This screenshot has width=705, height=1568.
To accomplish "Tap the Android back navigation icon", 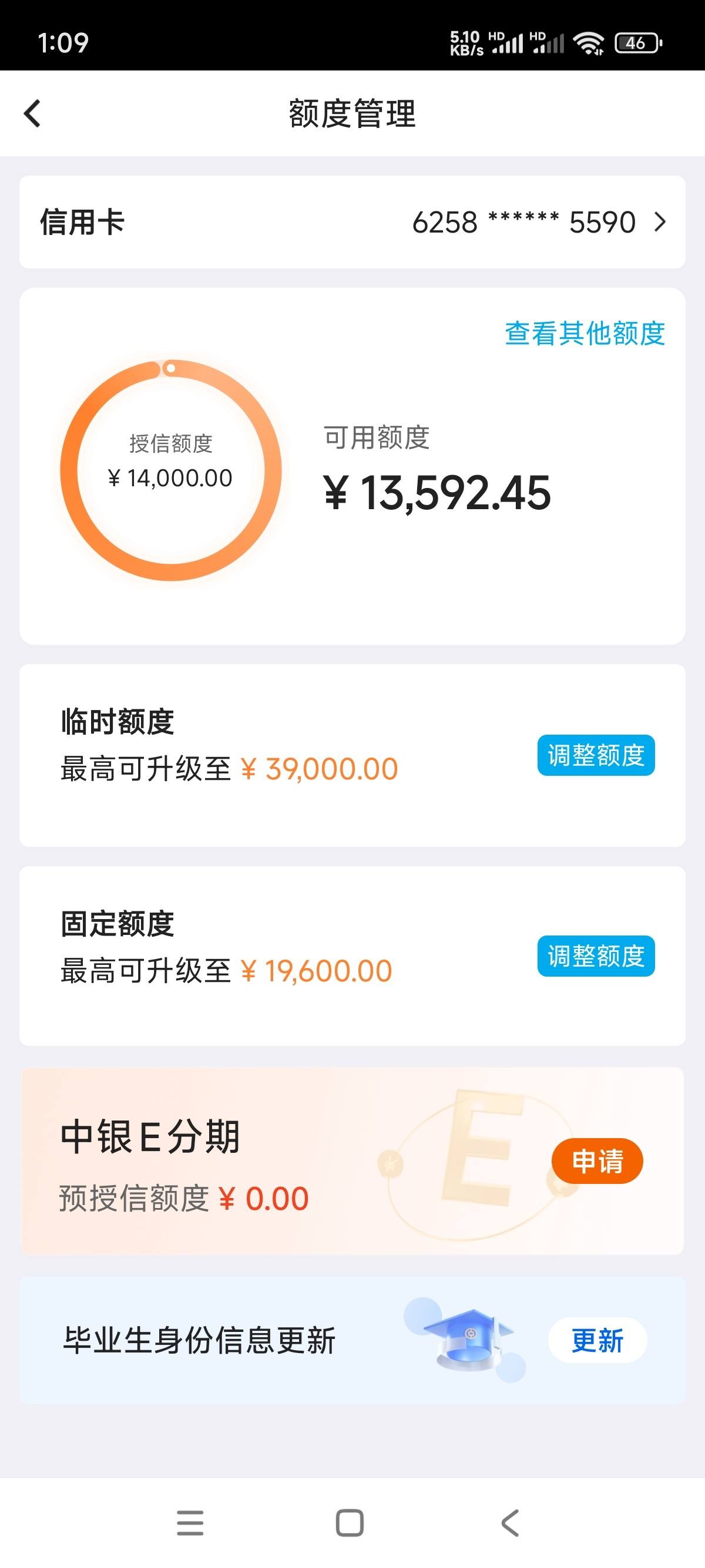I will tap(510, 1523).
